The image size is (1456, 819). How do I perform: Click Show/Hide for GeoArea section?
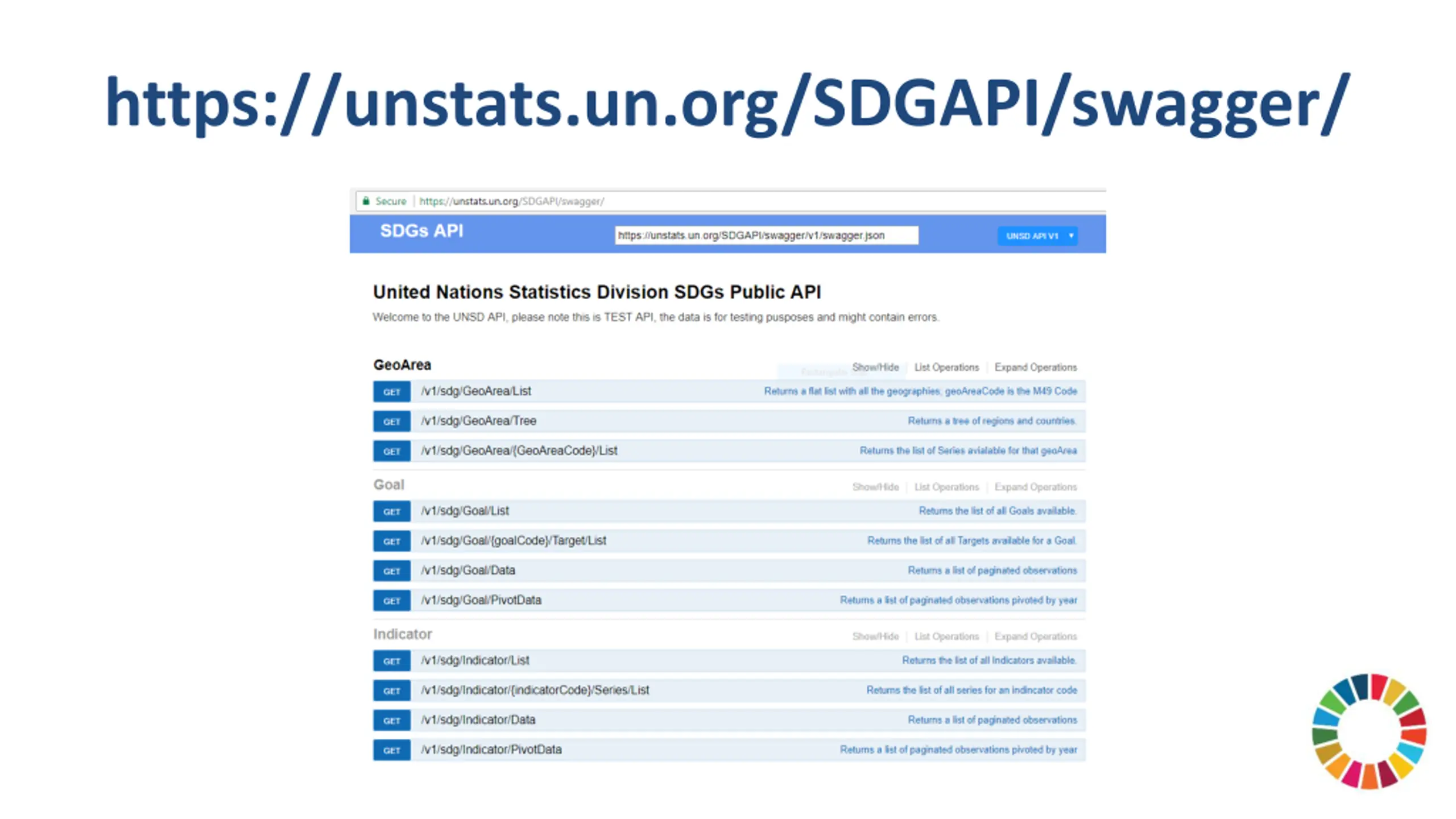click(x=875, y=367)
